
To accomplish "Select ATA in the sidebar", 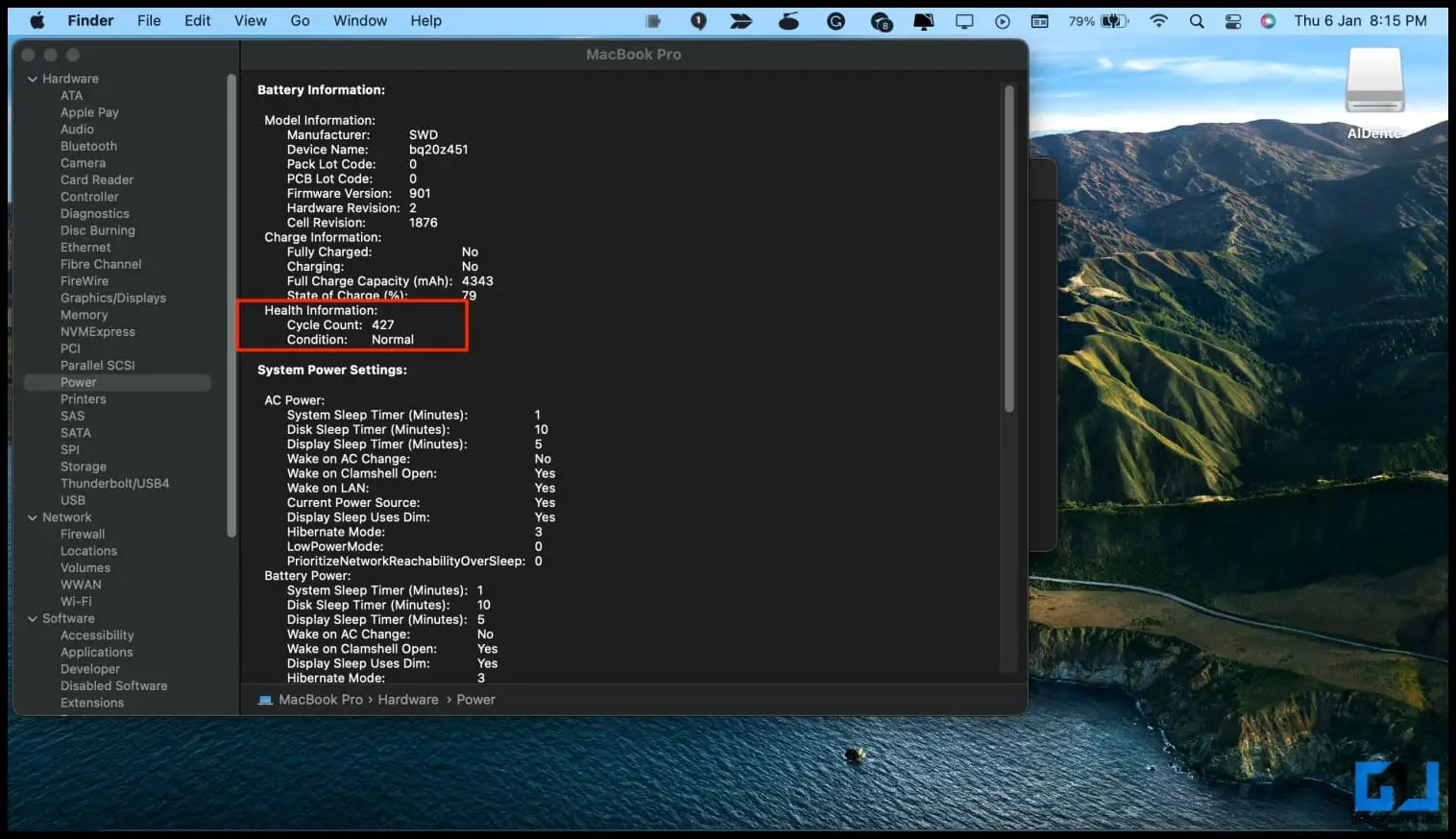I will [71, 96].
